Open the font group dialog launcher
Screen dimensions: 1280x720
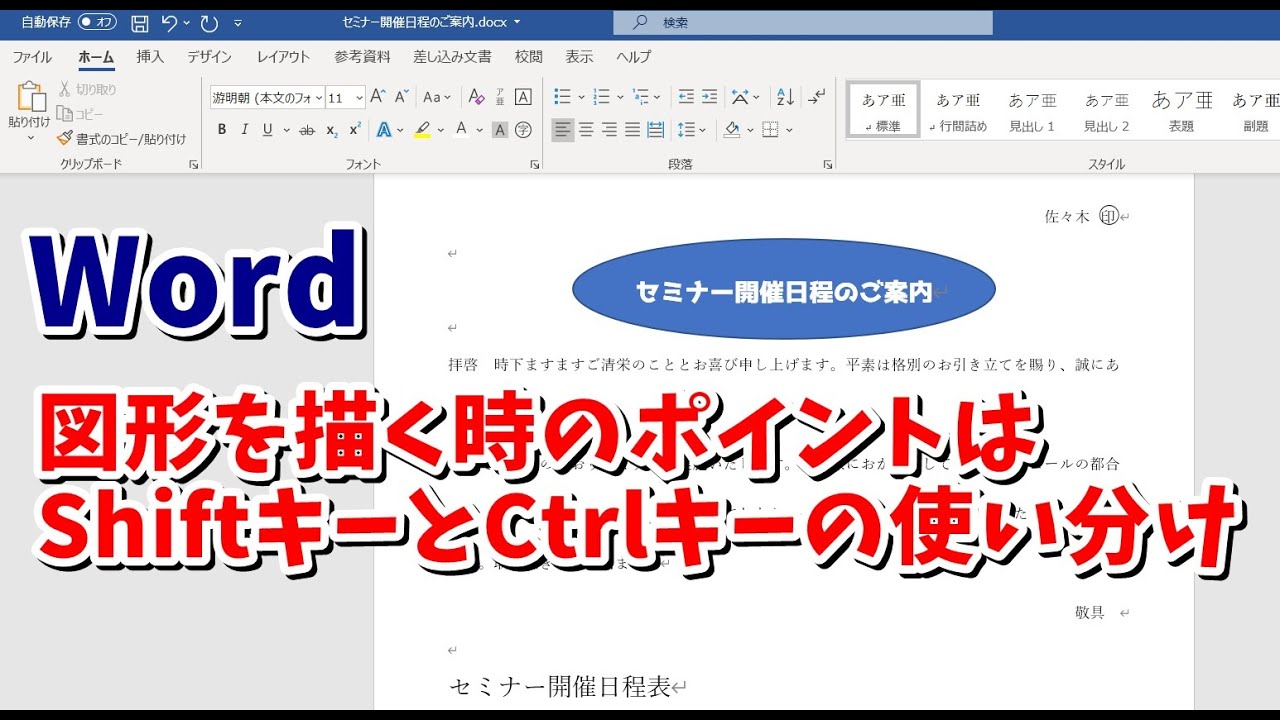534,164
